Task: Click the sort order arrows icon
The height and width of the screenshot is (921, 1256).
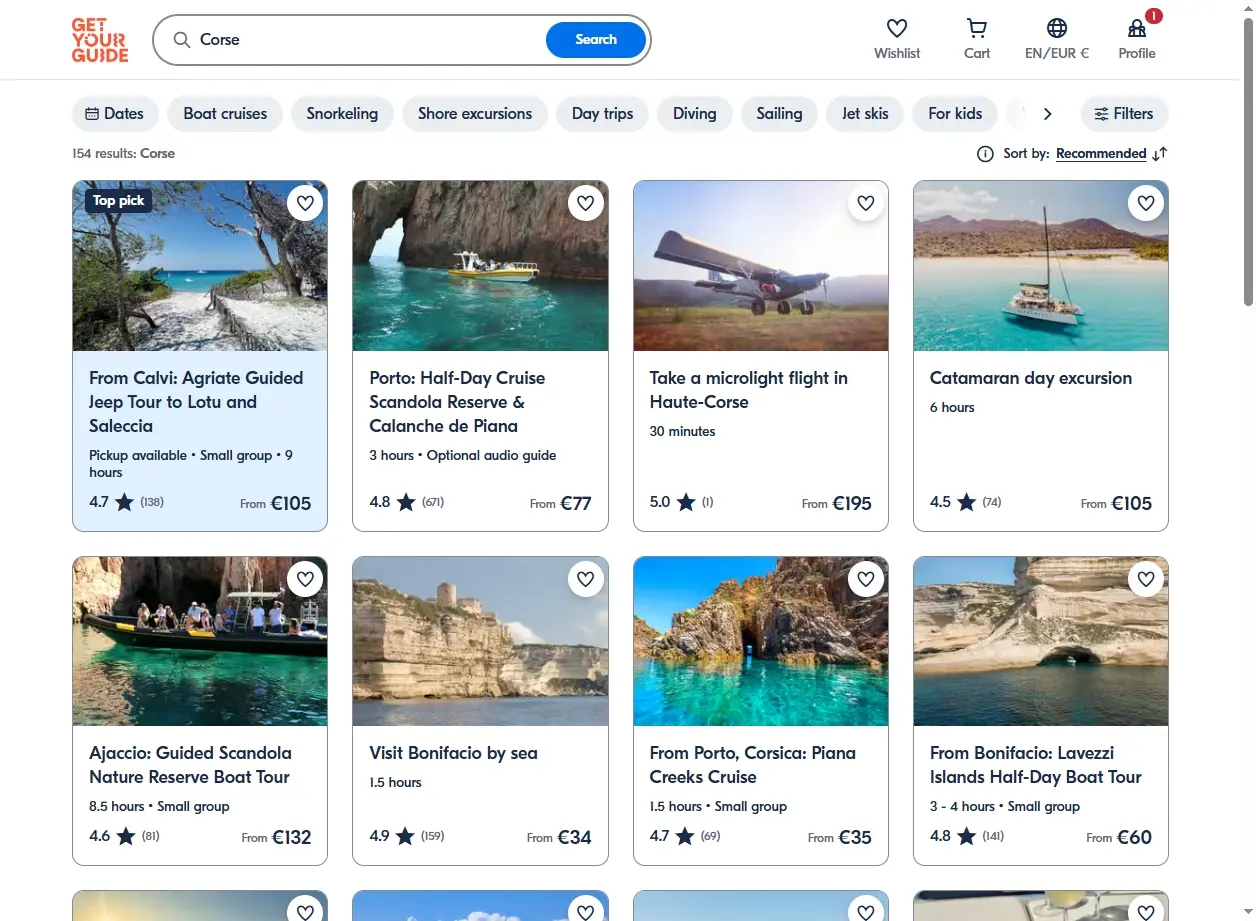Action: (x=1160, y=154)
